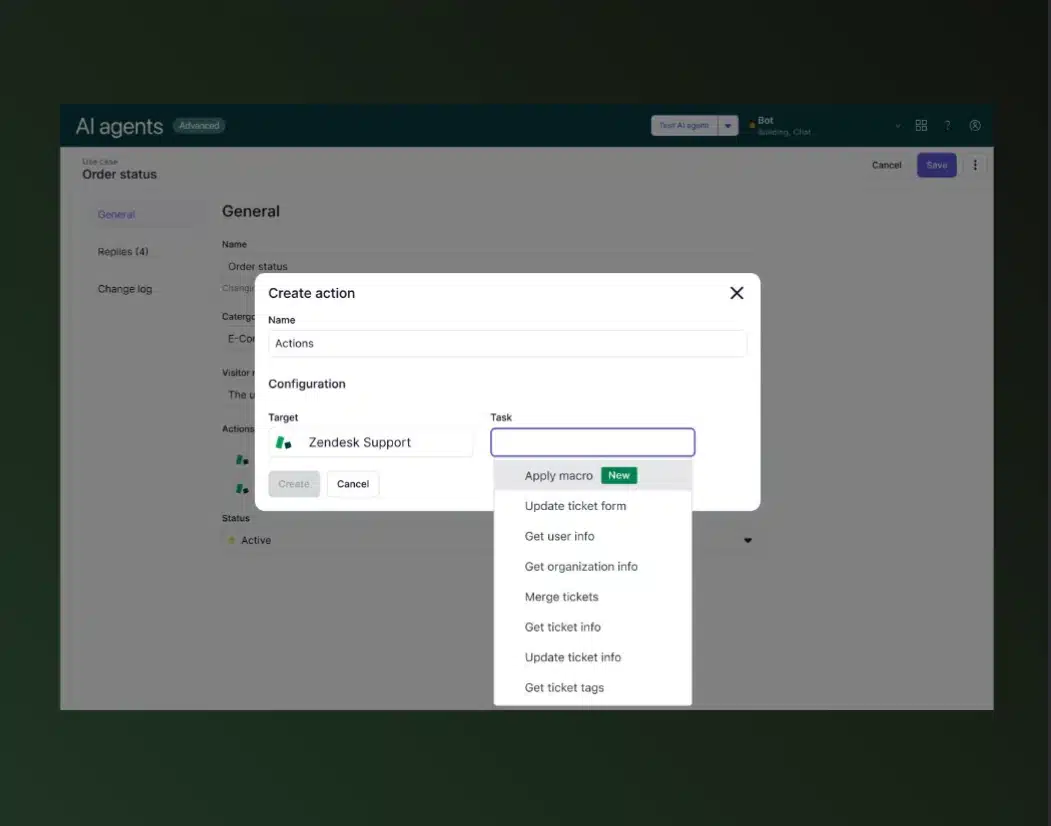Viewport: 1051px width, 826px height.
Task: Pick Get organization info task
Action: click(x=581, y=567)
